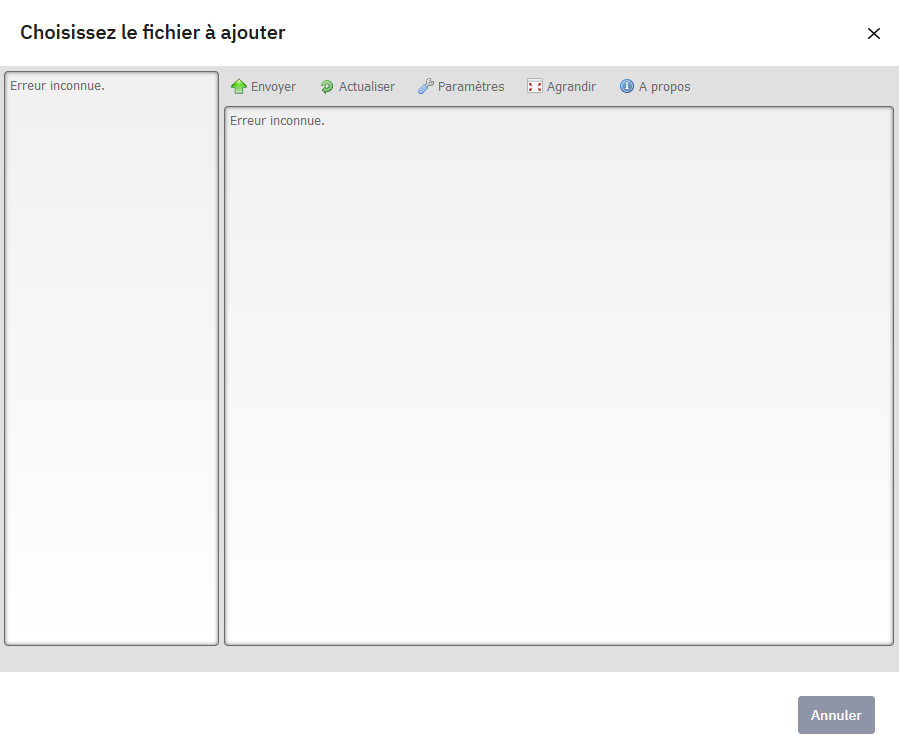Click the green Envoyer upload arrow icon

pos(239,87)
